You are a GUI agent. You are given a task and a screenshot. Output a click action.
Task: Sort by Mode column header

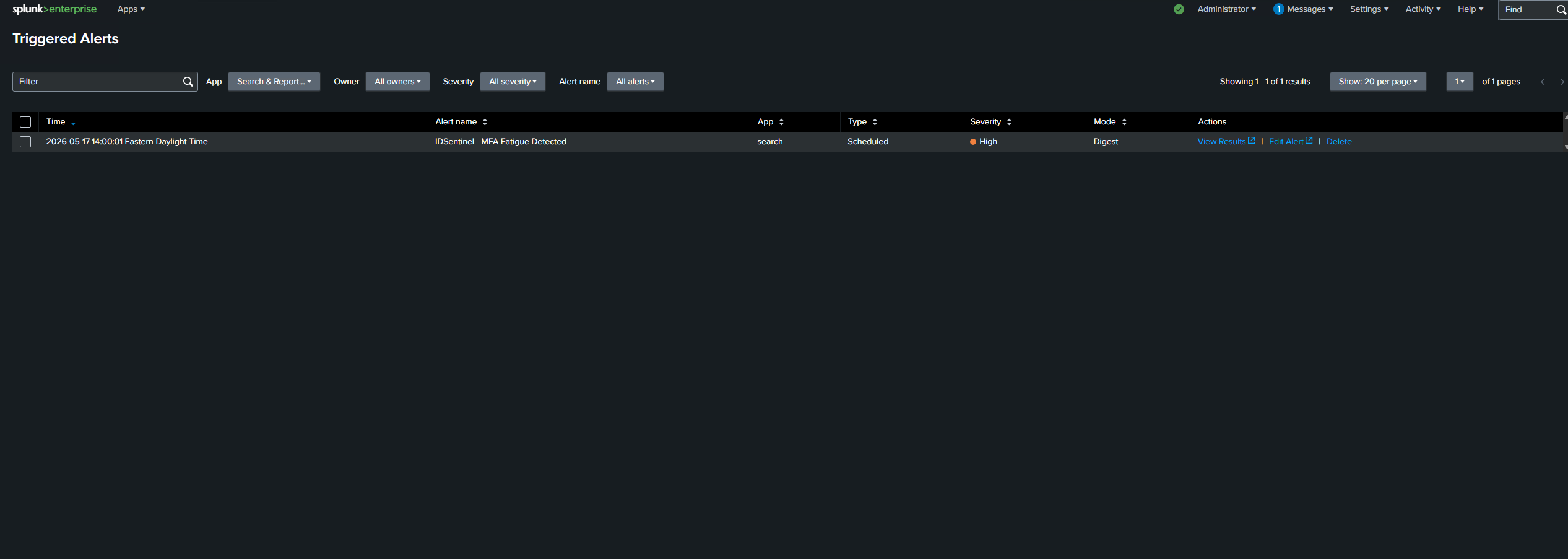1110,122
